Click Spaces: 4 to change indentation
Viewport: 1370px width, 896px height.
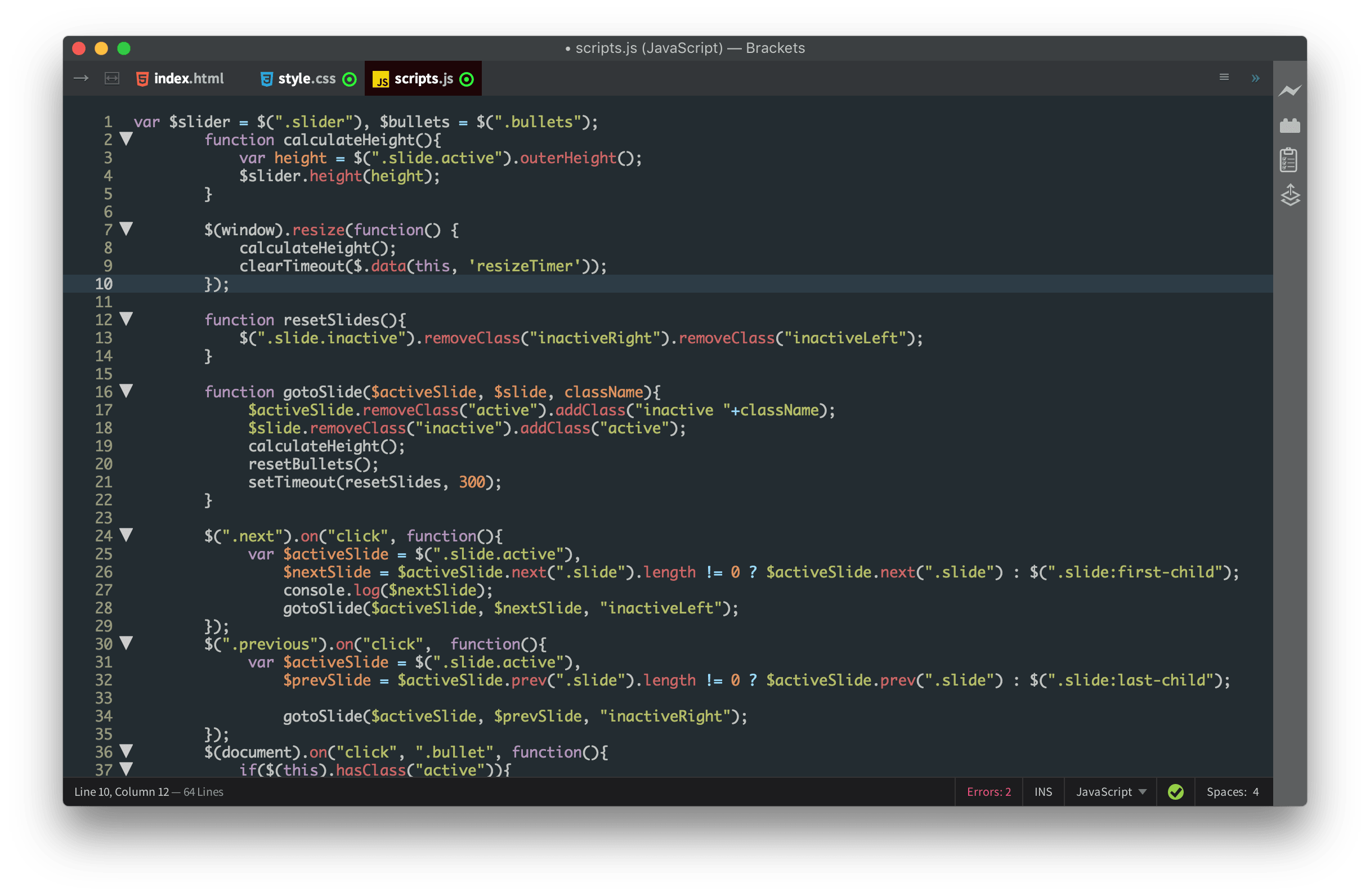(1232, 791)
